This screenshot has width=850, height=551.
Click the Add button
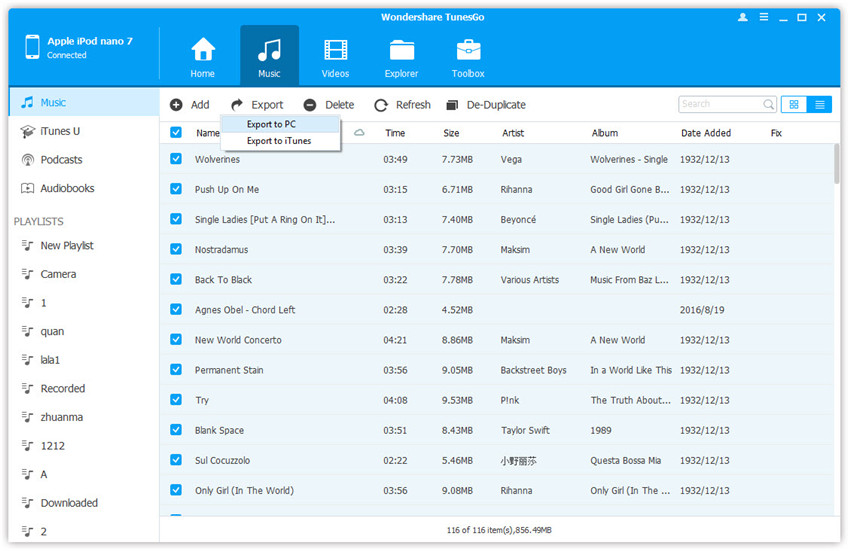click(190, 105)
